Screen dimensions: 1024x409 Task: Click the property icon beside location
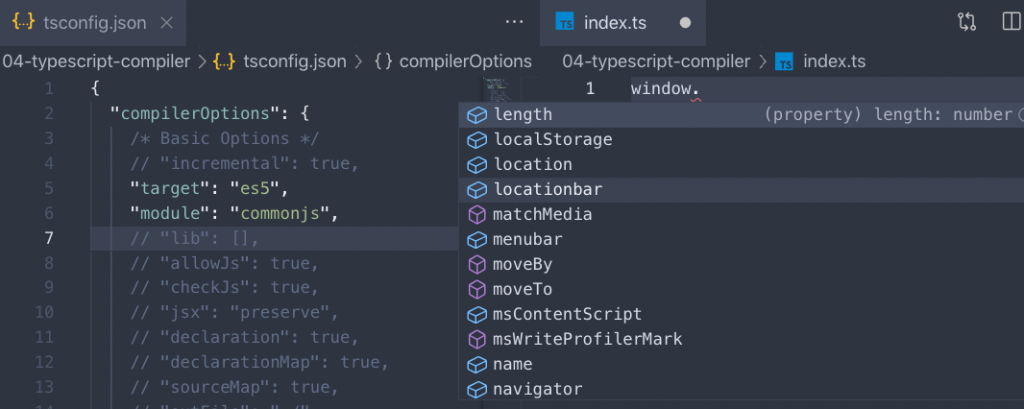pos(477,165)
